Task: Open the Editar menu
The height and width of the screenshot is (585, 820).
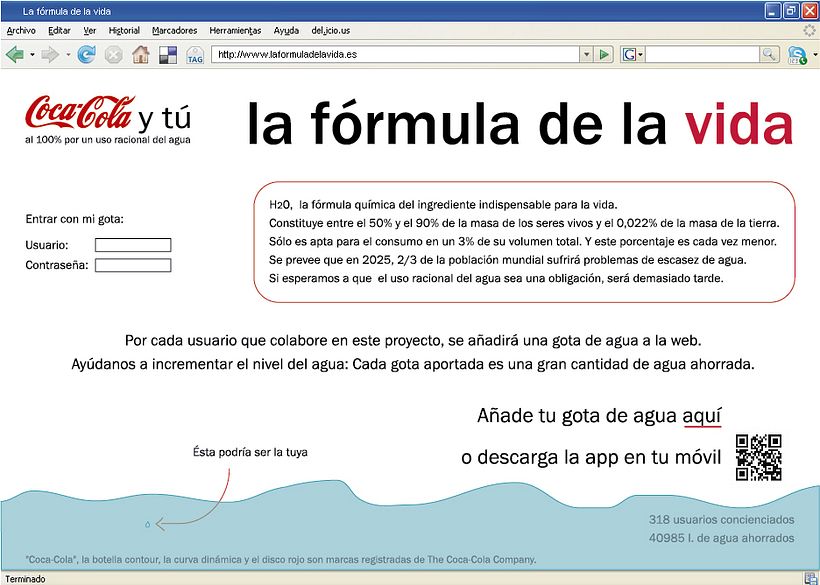Action: pyautogui.click(x=59, y=30)
